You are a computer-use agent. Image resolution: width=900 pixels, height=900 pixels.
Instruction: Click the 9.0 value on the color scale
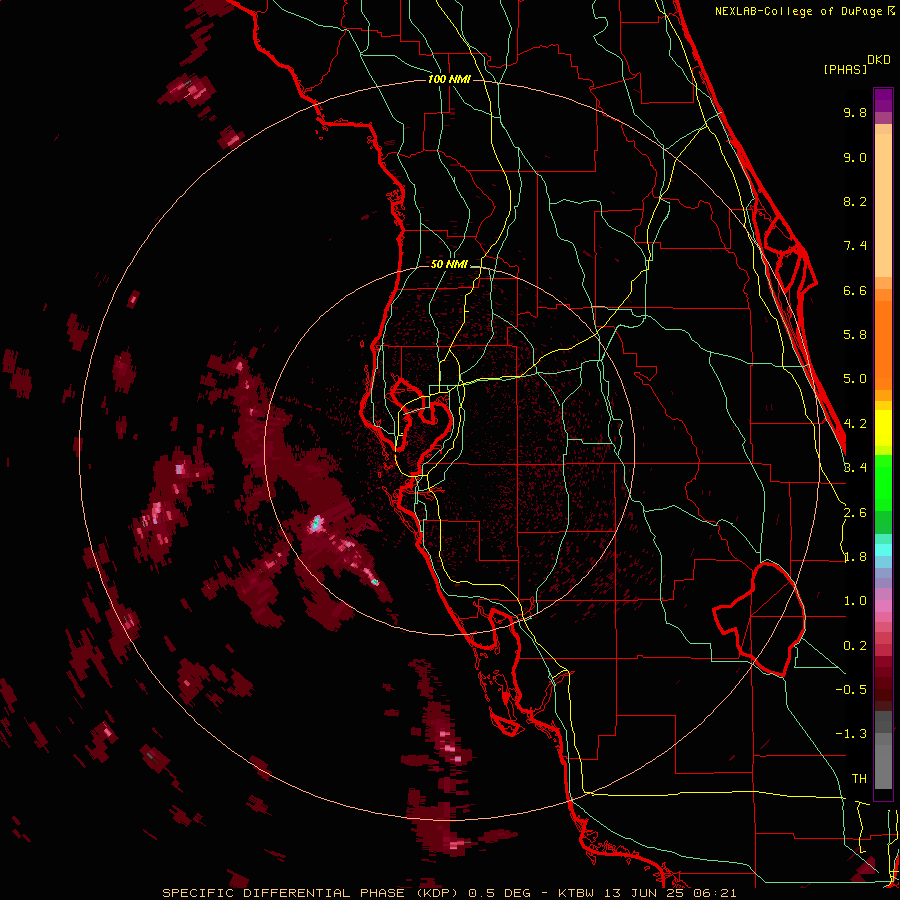[855, 158]
